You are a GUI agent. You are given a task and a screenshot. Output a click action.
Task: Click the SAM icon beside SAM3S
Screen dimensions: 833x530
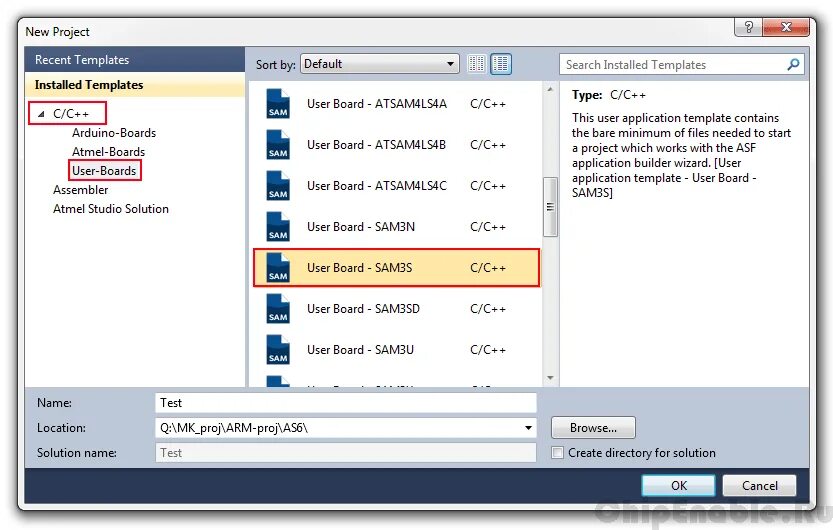pos(278,267)
